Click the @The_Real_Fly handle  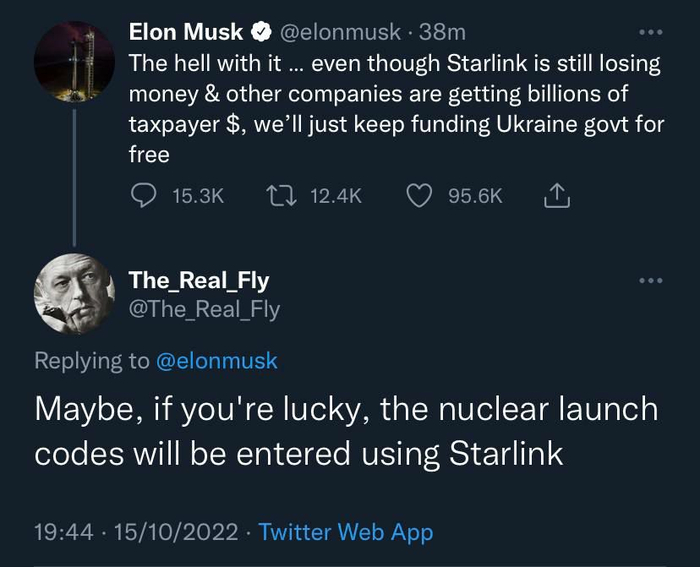click(x=204, y=310)
